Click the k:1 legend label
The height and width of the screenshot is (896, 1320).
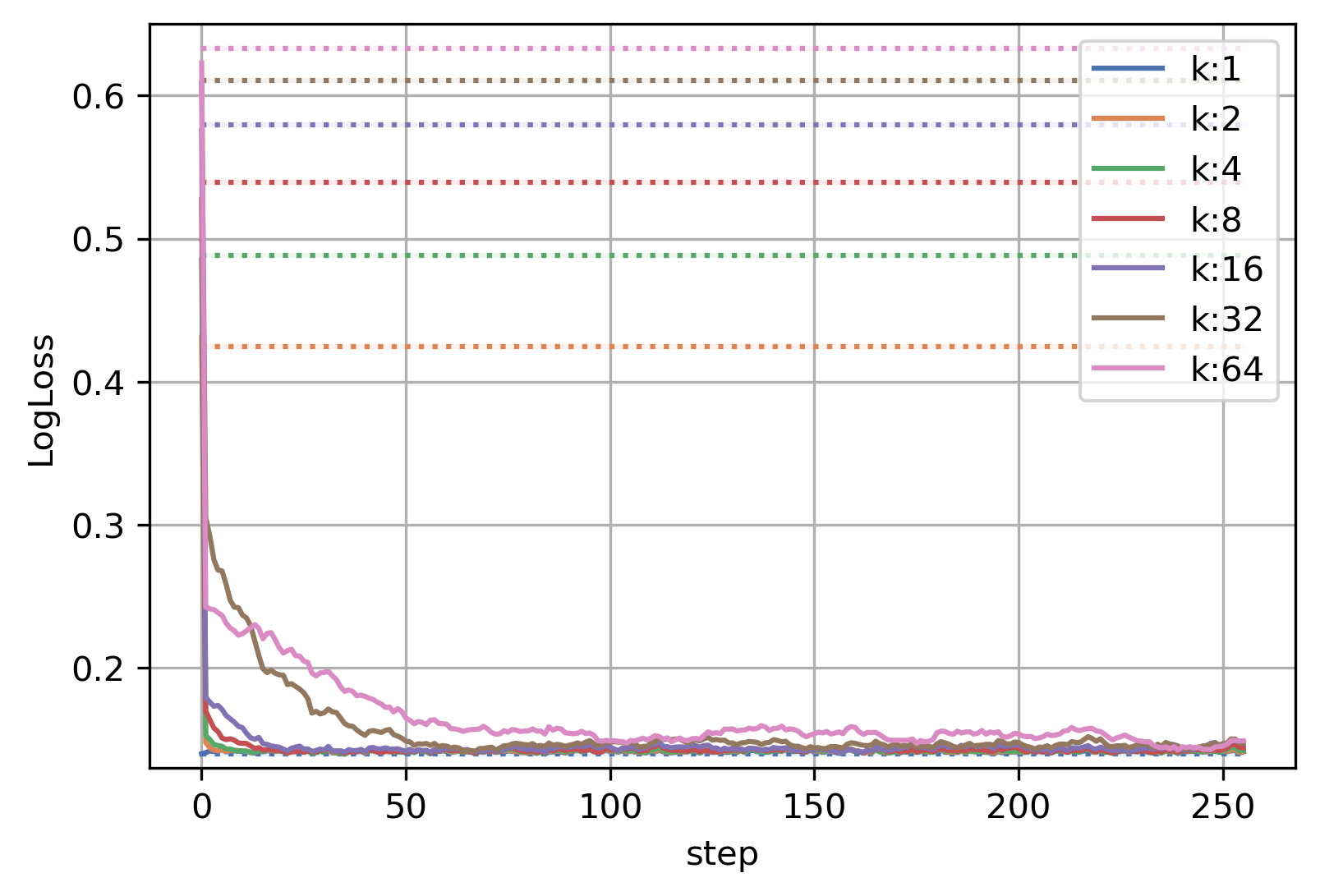pos(1216,70)
